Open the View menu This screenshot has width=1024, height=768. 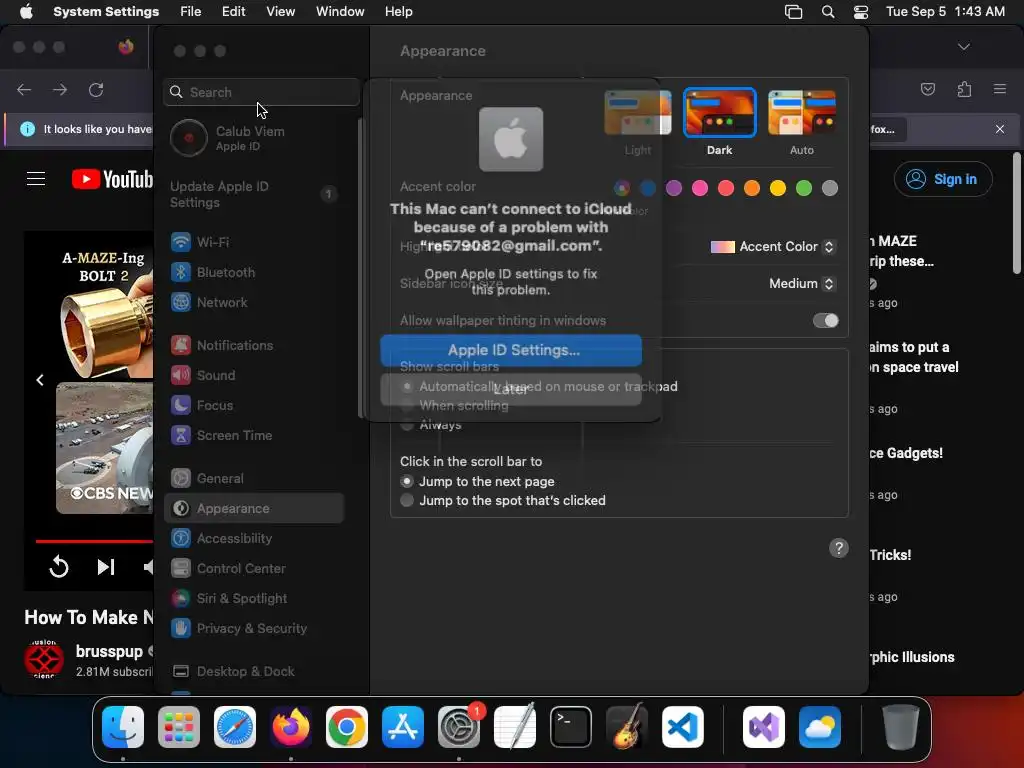[281, 12]
